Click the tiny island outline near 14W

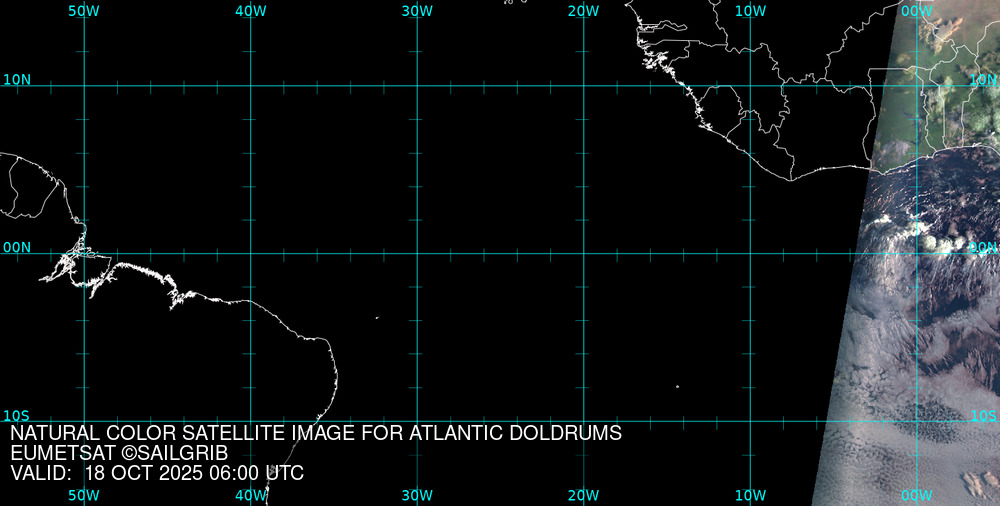[677, 386]
